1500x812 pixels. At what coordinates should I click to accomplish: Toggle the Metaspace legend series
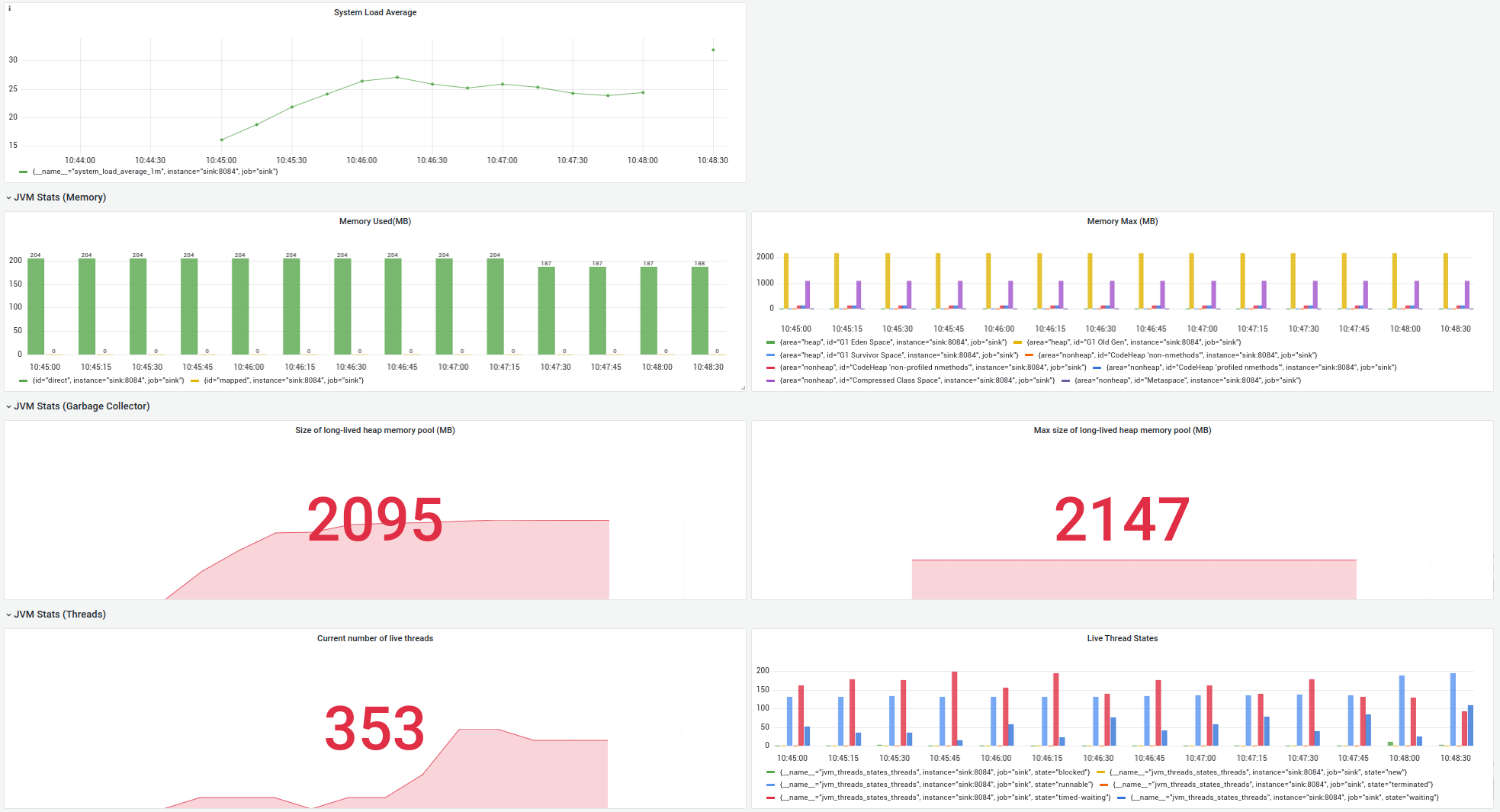click(x=1187, y=380)
